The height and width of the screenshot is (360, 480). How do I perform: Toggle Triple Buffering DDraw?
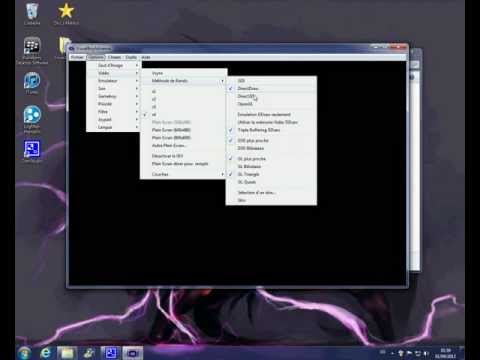coord(271,130)
